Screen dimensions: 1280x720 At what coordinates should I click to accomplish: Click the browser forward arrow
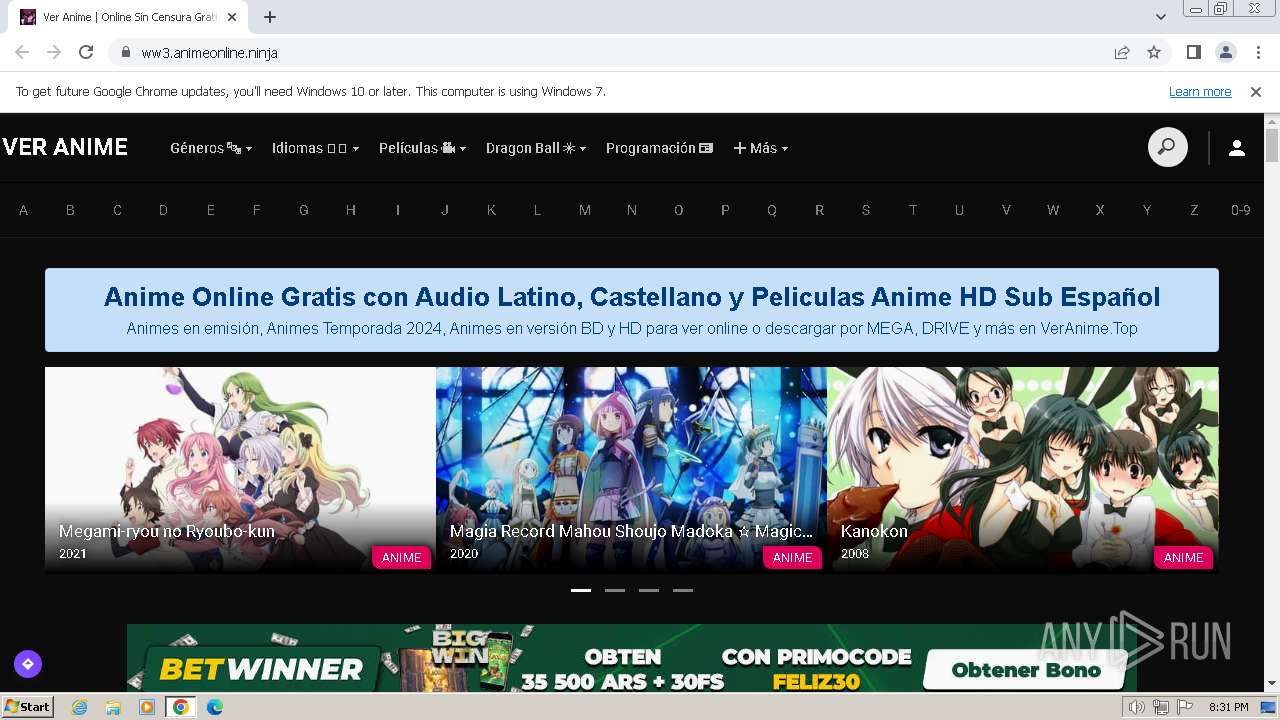pos(54,52)
